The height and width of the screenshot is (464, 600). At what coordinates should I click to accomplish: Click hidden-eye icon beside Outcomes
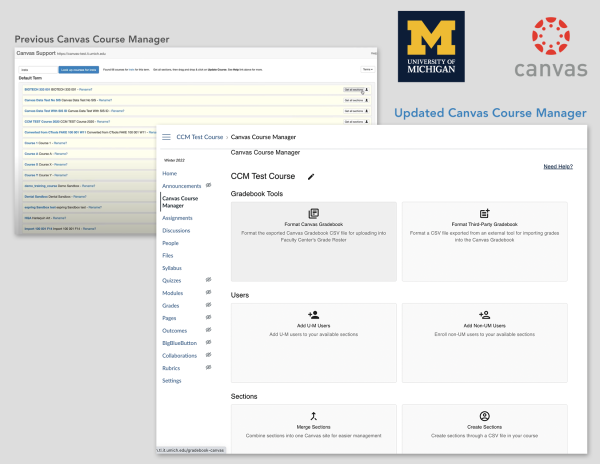pyautogui.click(x=209, y=330)
